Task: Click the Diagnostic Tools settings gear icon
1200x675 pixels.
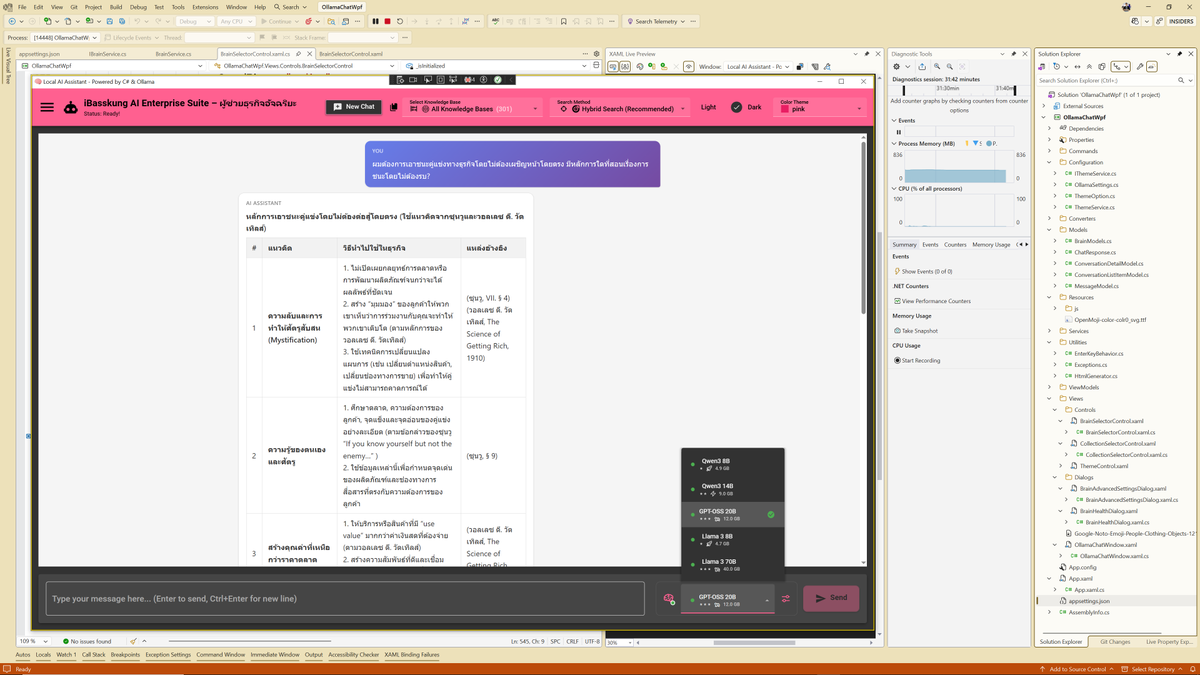Action: coord(896,67)
